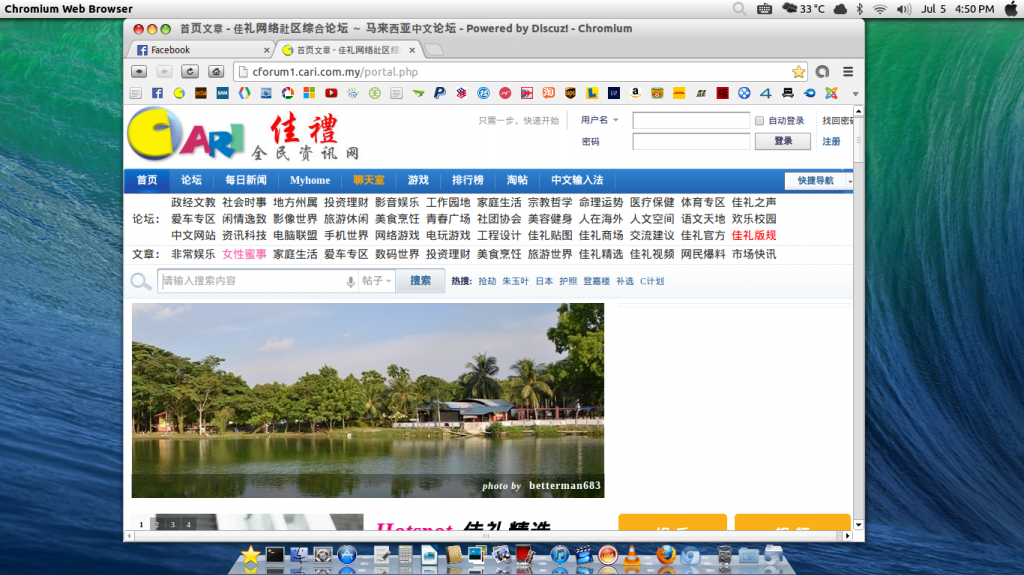Click the browser reload button
1024x575 pixels.
[190, 72]
